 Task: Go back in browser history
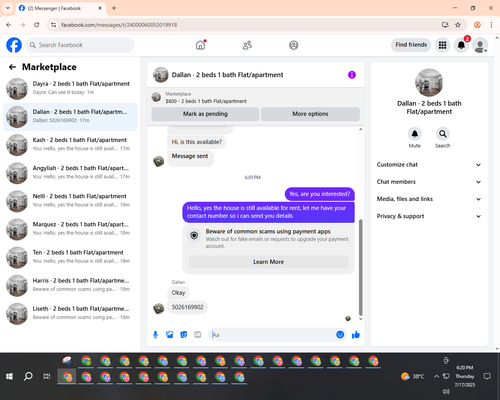click(9, 25)
